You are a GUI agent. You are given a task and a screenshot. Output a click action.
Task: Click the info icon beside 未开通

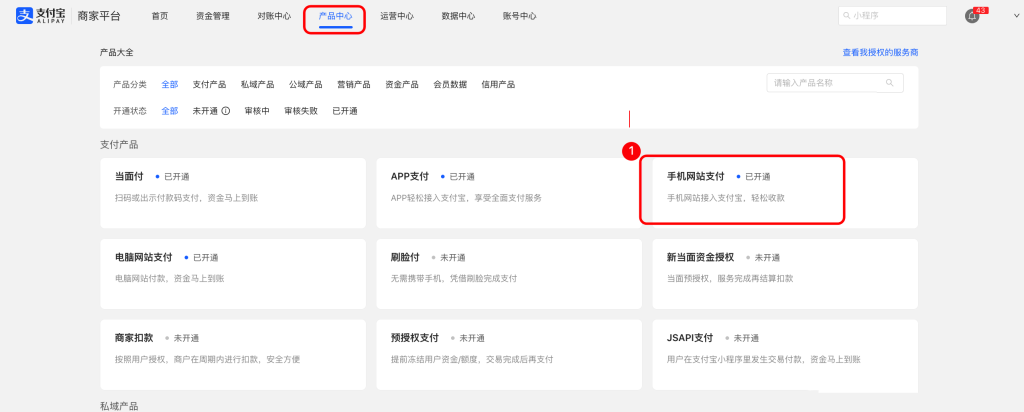225,111
